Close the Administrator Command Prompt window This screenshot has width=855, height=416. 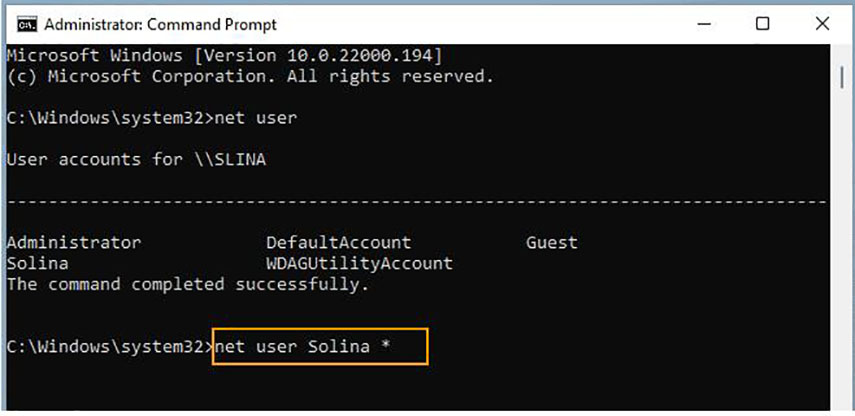coord(822,22)
